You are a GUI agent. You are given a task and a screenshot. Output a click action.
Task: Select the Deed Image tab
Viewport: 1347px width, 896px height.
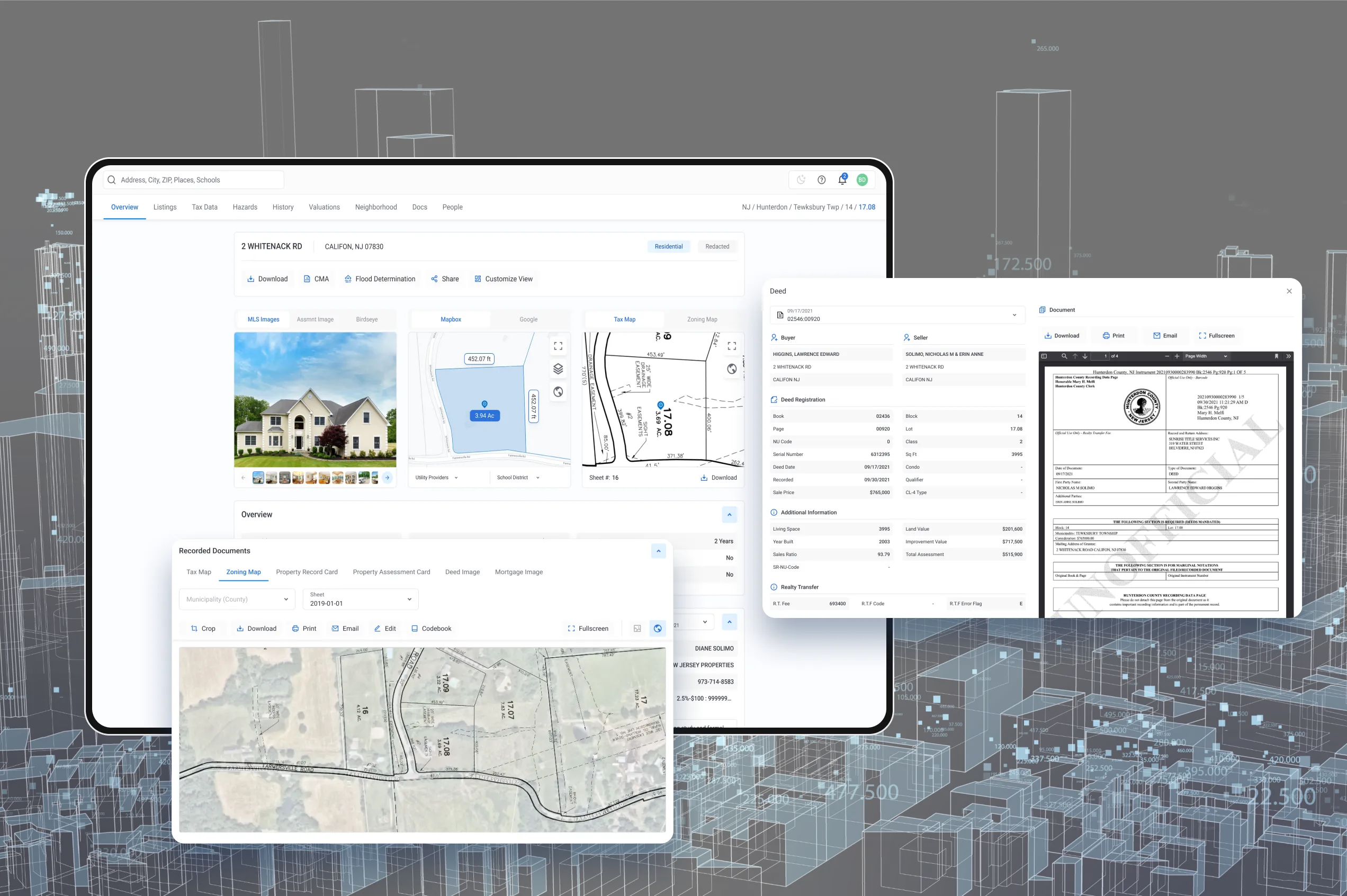click(462, 572)
